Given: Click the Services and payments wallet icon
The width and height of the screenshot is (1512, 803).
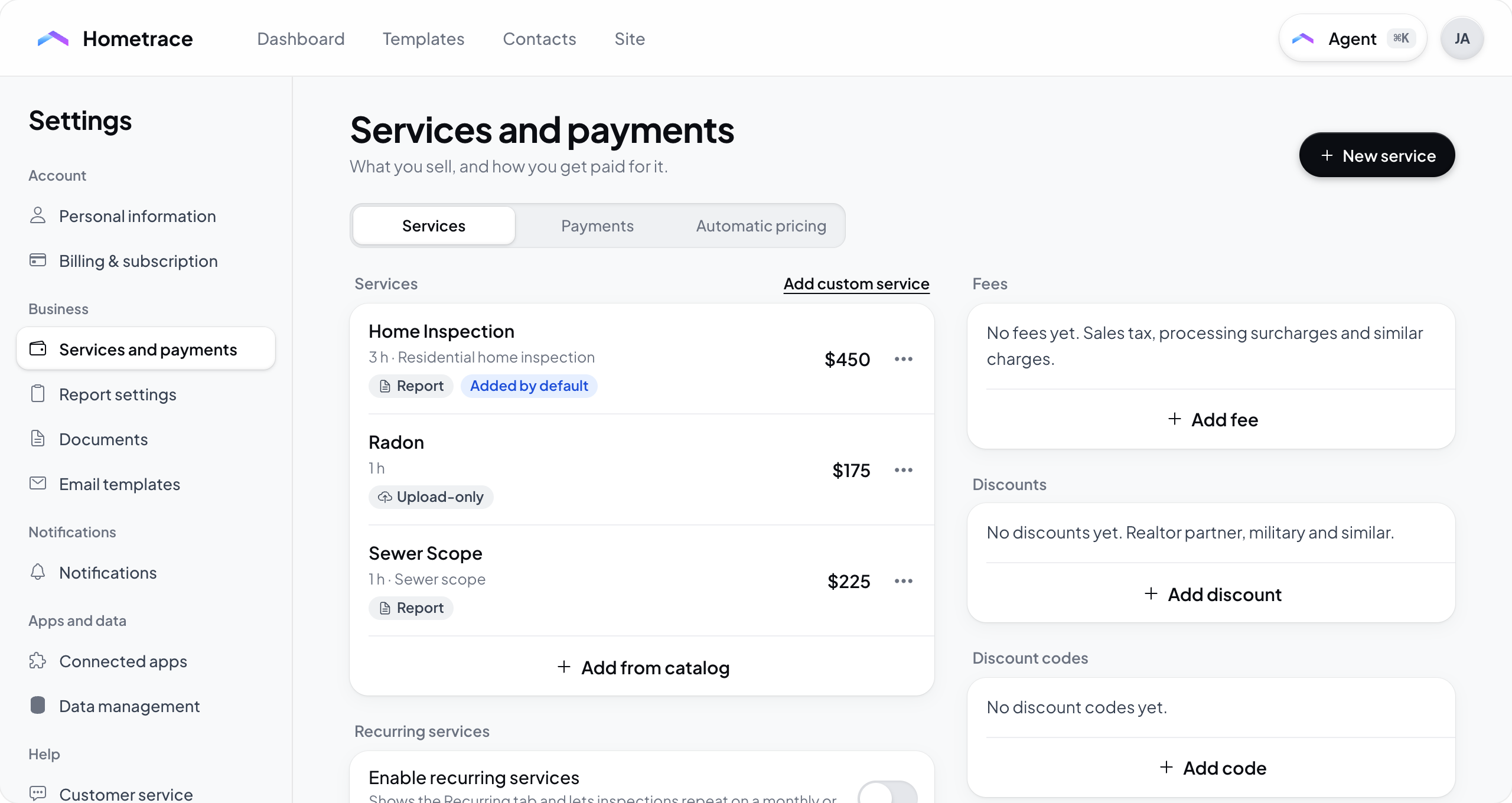Looking at the screenshot, I should pyautogui.click(x=38, y=349).
